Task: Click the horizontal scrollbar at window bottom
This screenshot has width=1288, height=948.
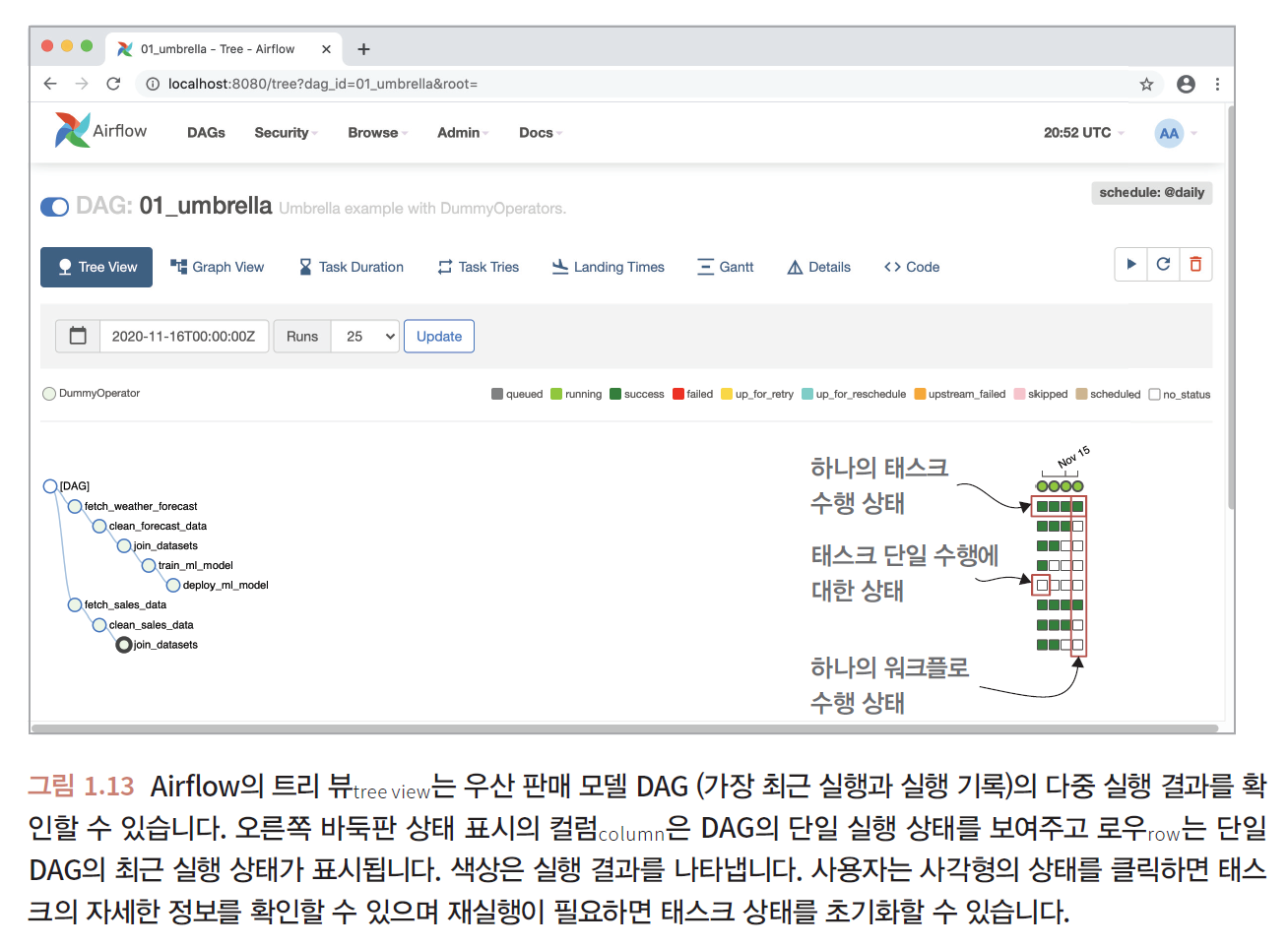Action: [625, 729]
